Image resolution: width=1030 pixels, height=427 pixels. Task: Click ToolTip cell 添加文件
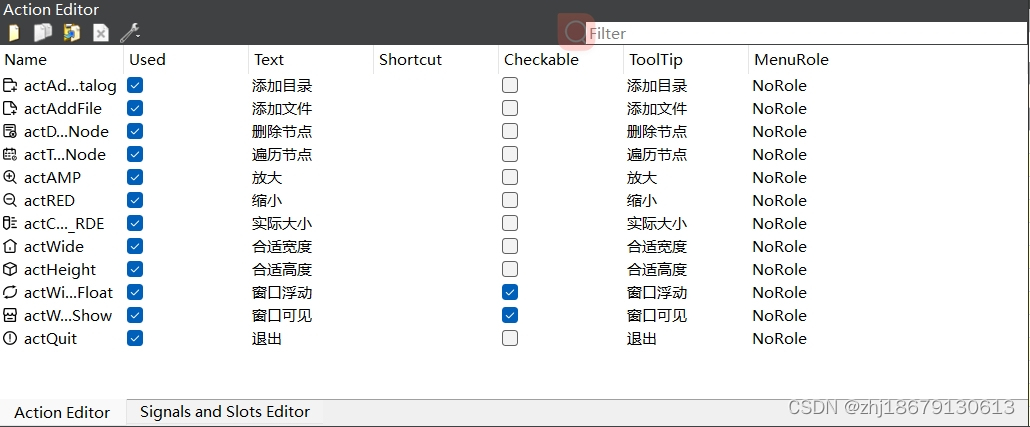(657, 108)
